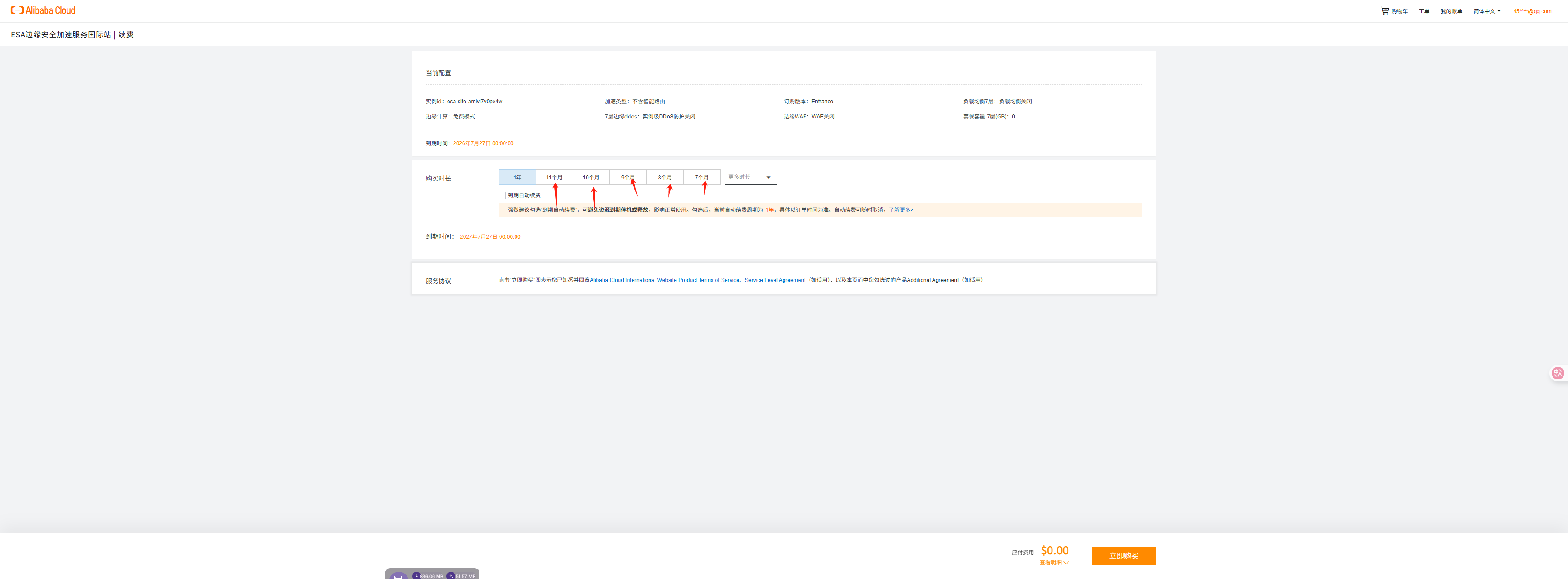Click the upload traffic 51.57 MB icon
1568x579 pixels.
tap(451, 575)
